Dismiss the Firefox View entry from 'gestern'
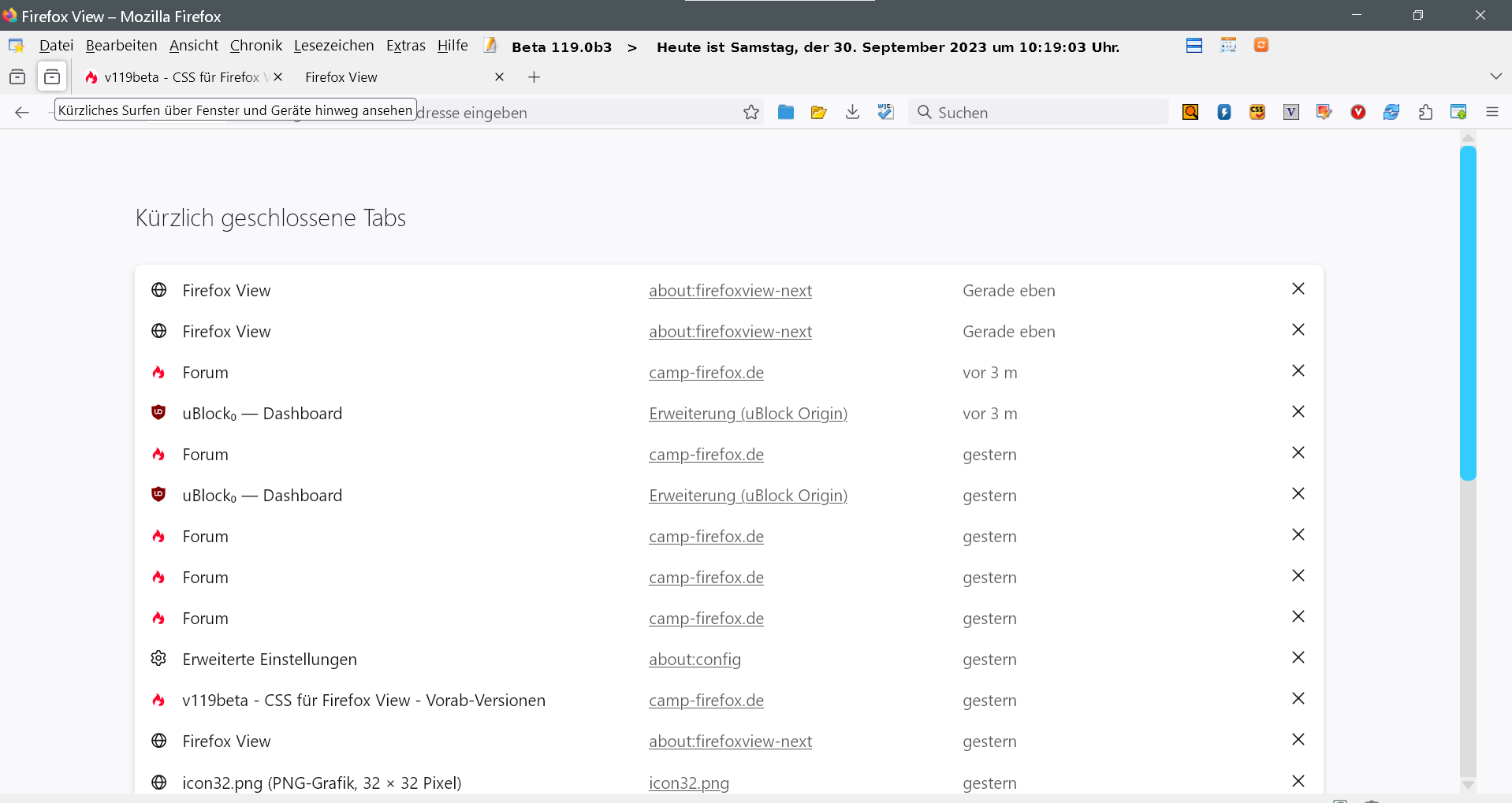Viewport: 1512px width, 803px height. point(1298,739)
